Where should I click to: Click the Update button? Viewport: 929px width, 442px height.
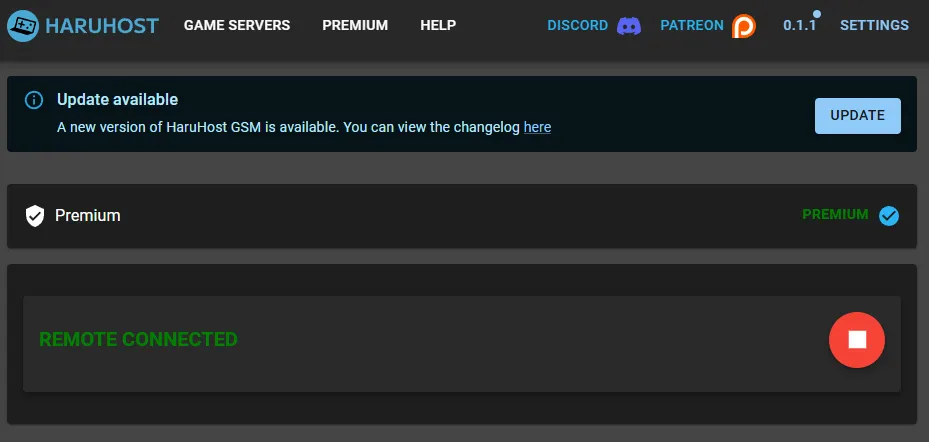[857, 116]
